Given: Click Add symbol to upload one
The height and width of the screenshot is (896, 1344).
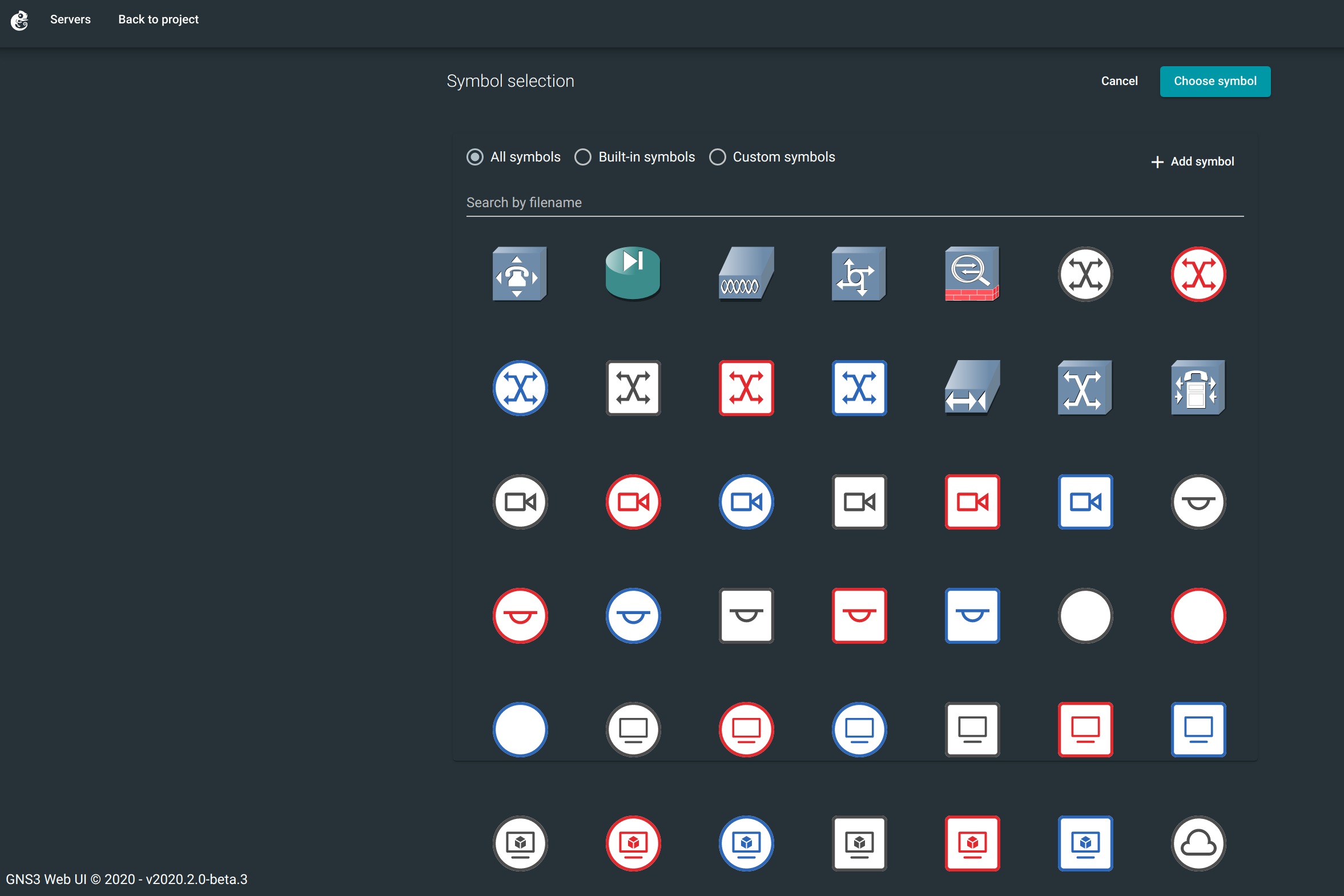Looking at the screenshot, I should click(1192, 161).
